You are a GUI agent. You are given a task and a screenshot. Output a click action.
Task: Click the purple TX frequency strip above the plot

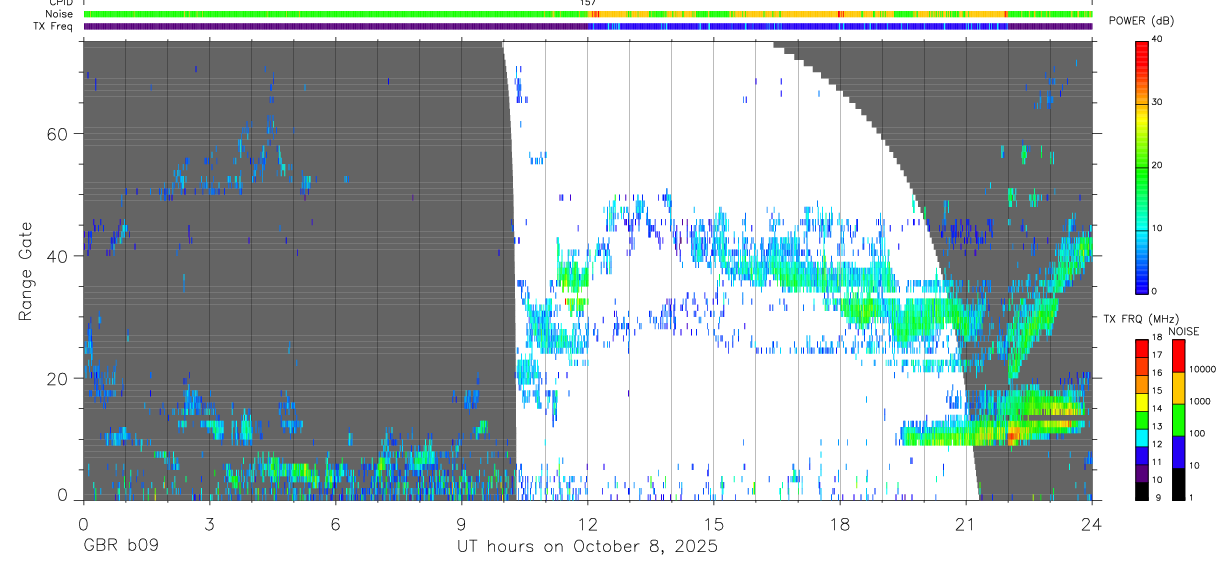(588, 26)
